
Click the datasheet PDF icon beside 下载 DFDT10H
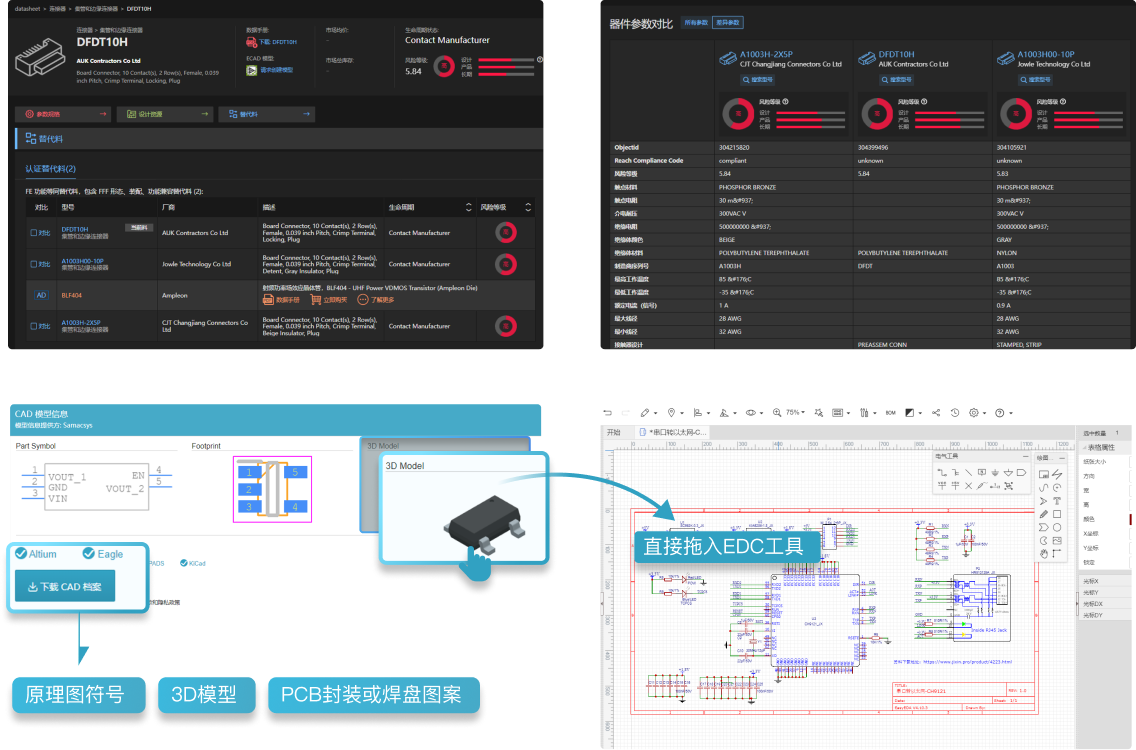(251, 42)
